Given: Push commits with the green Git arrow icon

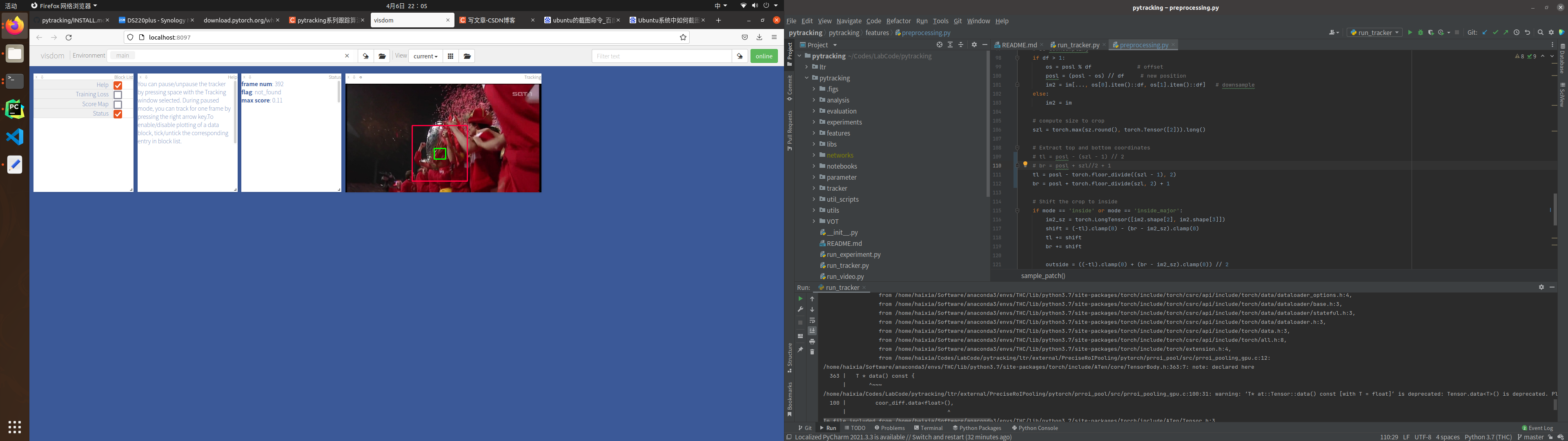Looking at the screenshot, I should (1505, 32).
